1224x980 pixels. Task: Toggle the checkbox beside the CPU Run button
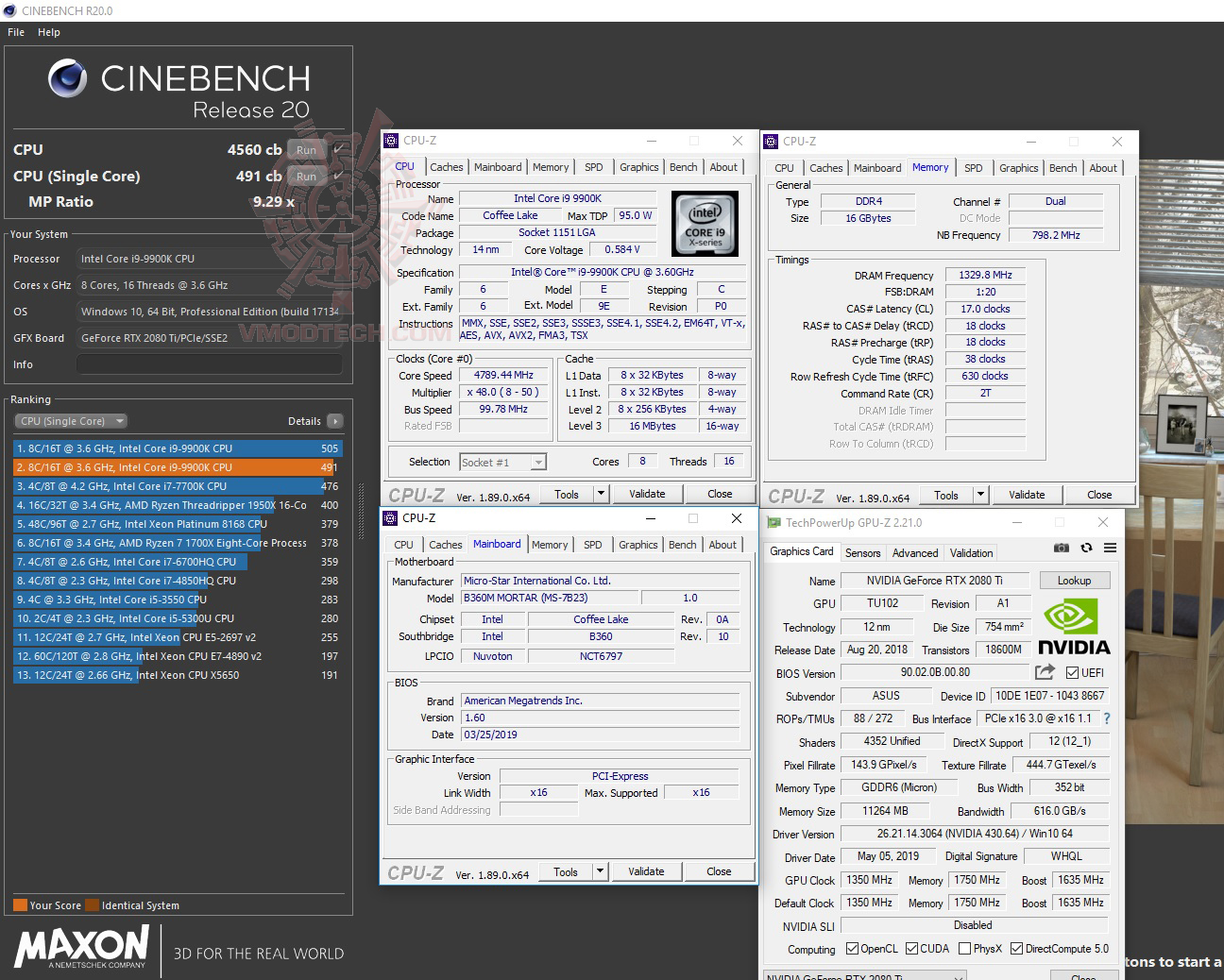pos(338,149)
